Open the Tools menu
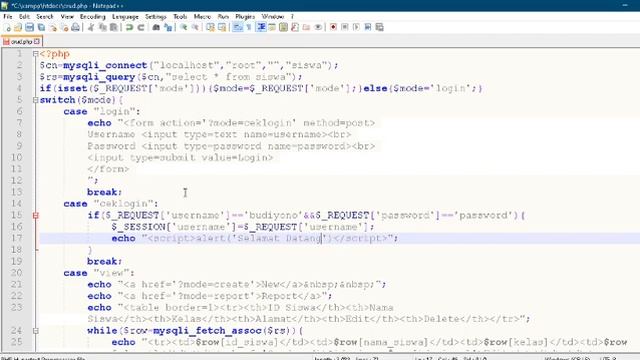 click(x=180, y=17)
